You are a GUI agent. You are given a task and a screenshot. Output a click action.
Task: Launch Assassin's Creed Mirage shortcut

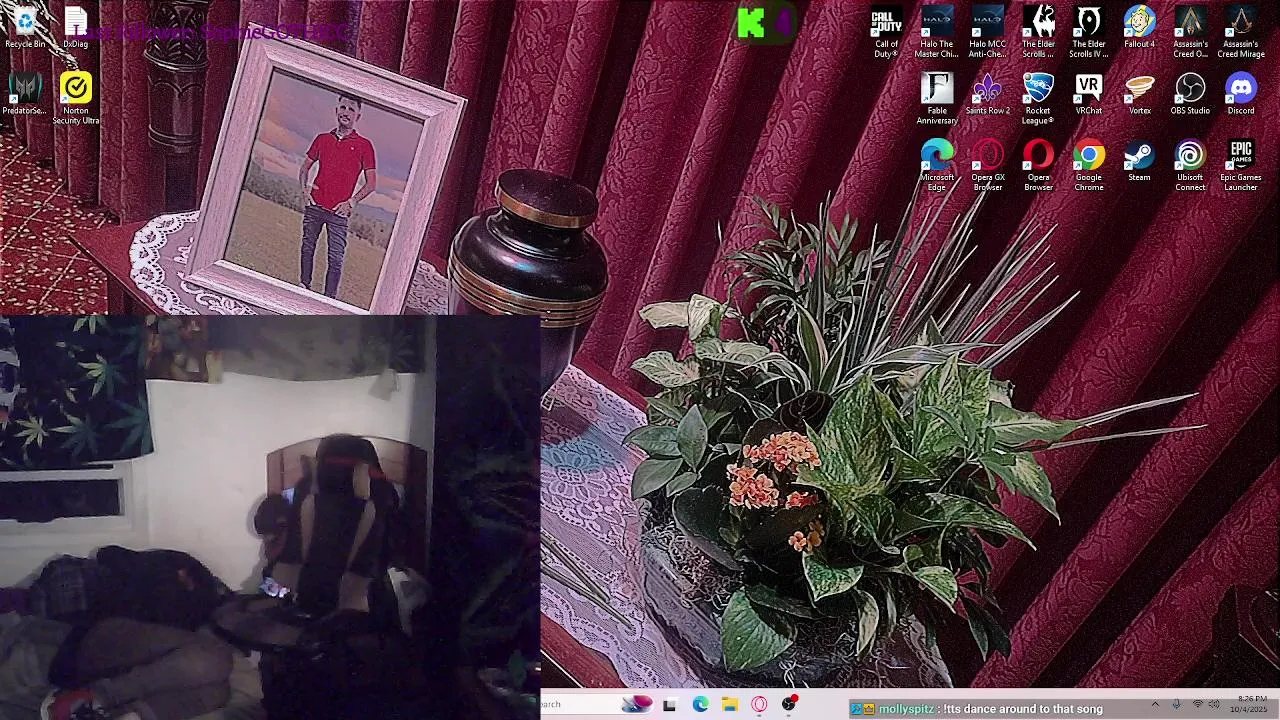point(1241,32)
